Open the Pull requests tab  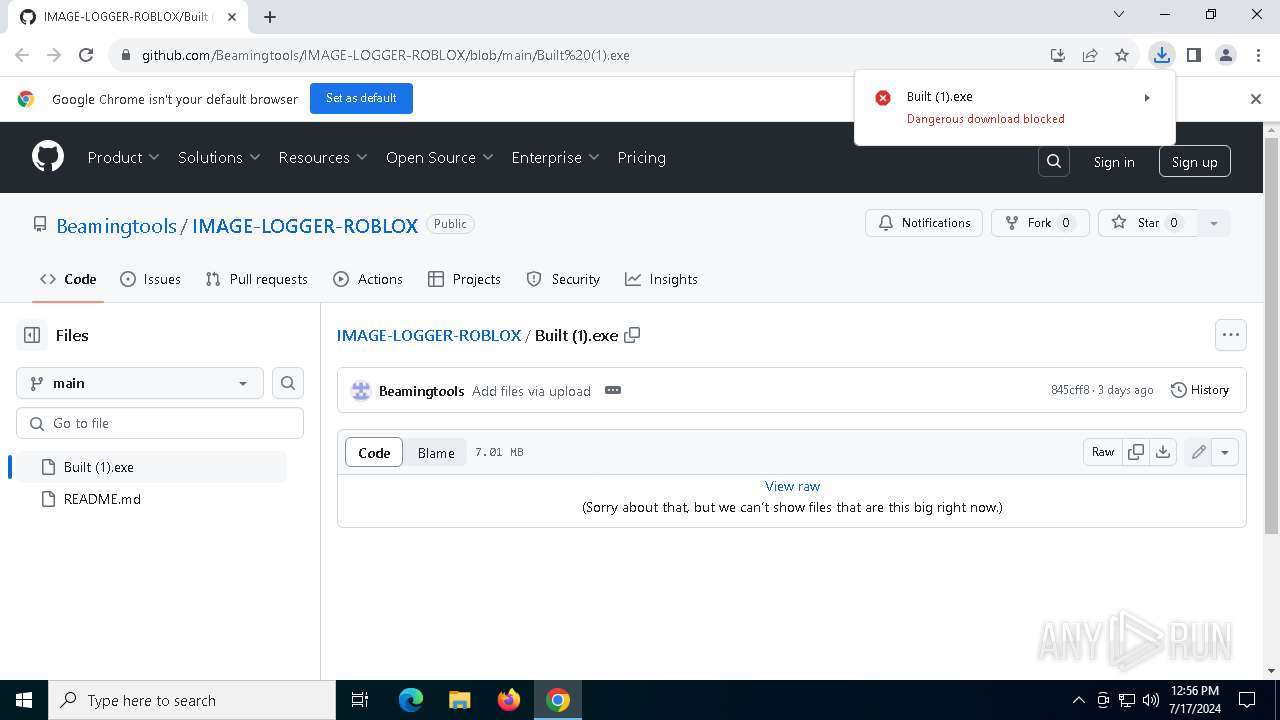(256, 279)
